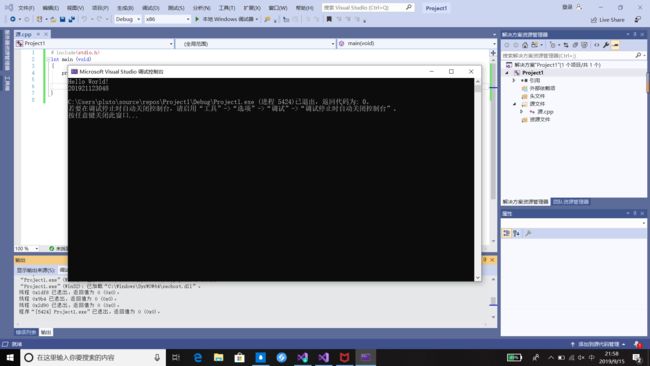Open the Windows Start menu
The width and height of the screenshot is (650, 366).
click(x=10, y=357)
